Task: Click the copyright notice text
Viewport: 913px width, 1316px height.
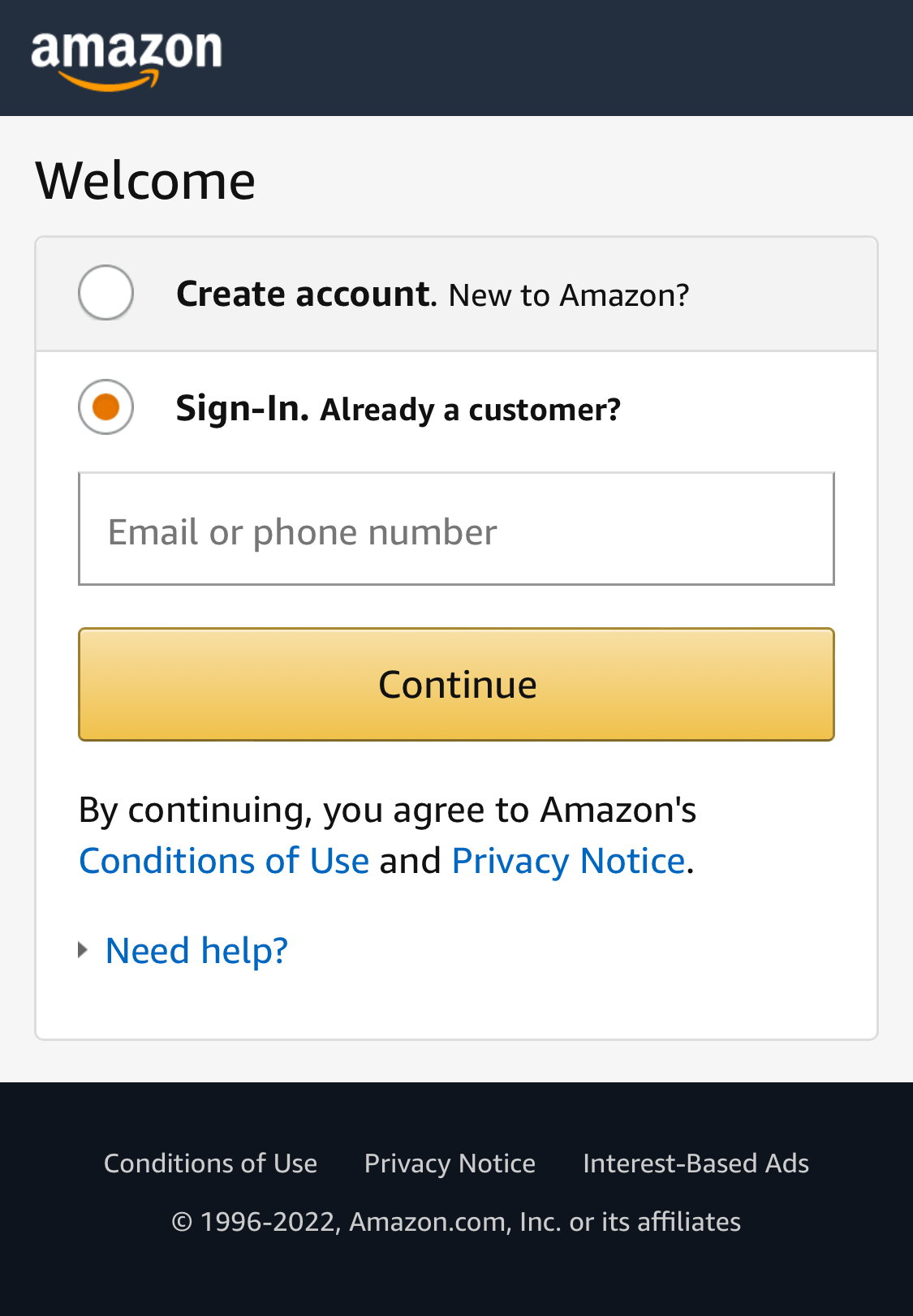Action: point(456,1220)
